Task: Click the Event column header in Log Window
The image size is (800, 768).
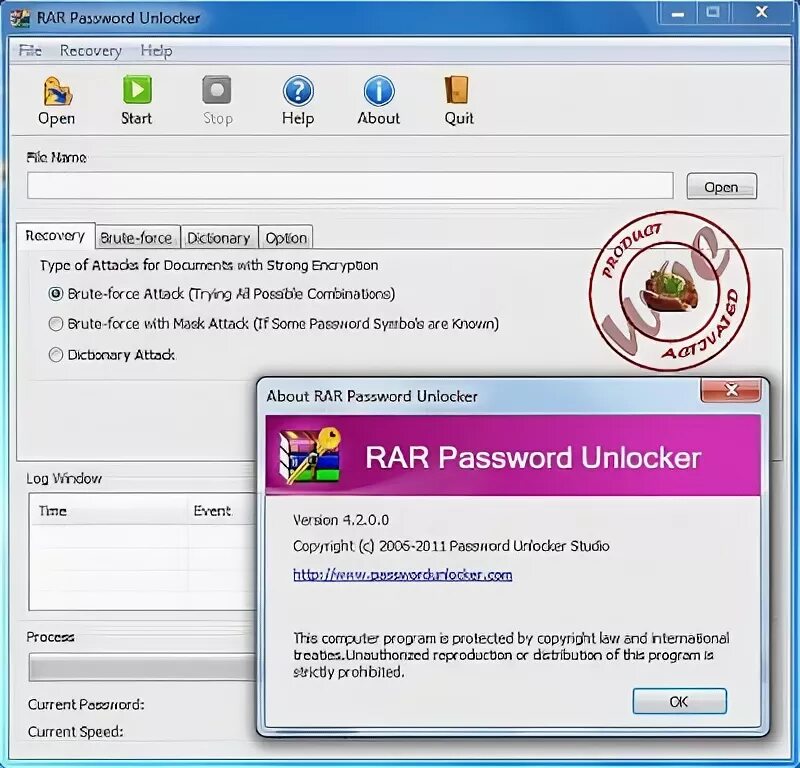Action: (222, 511)
